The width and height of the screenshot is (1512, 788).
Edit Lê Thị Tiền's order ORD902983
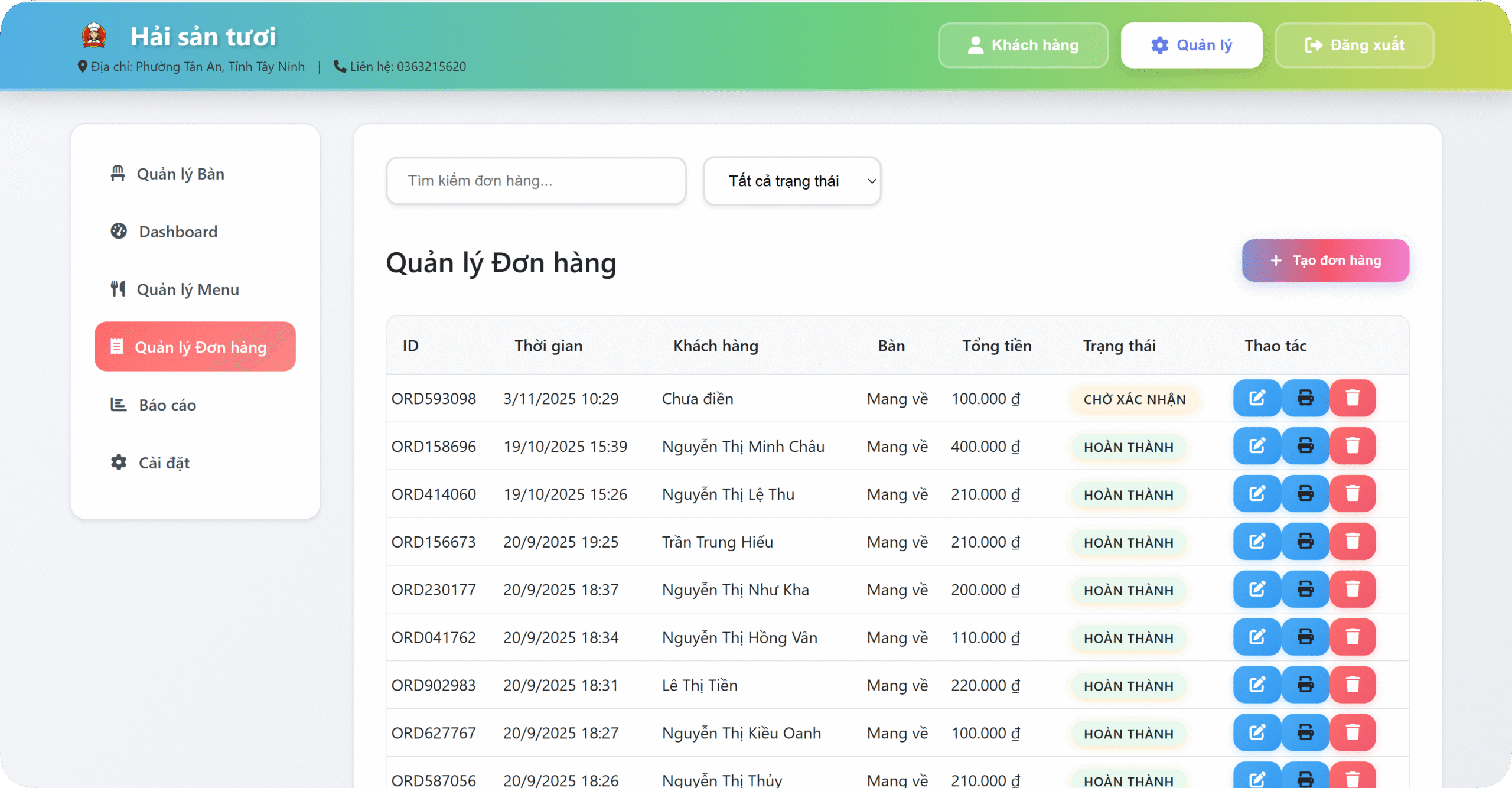point(1257,685)
